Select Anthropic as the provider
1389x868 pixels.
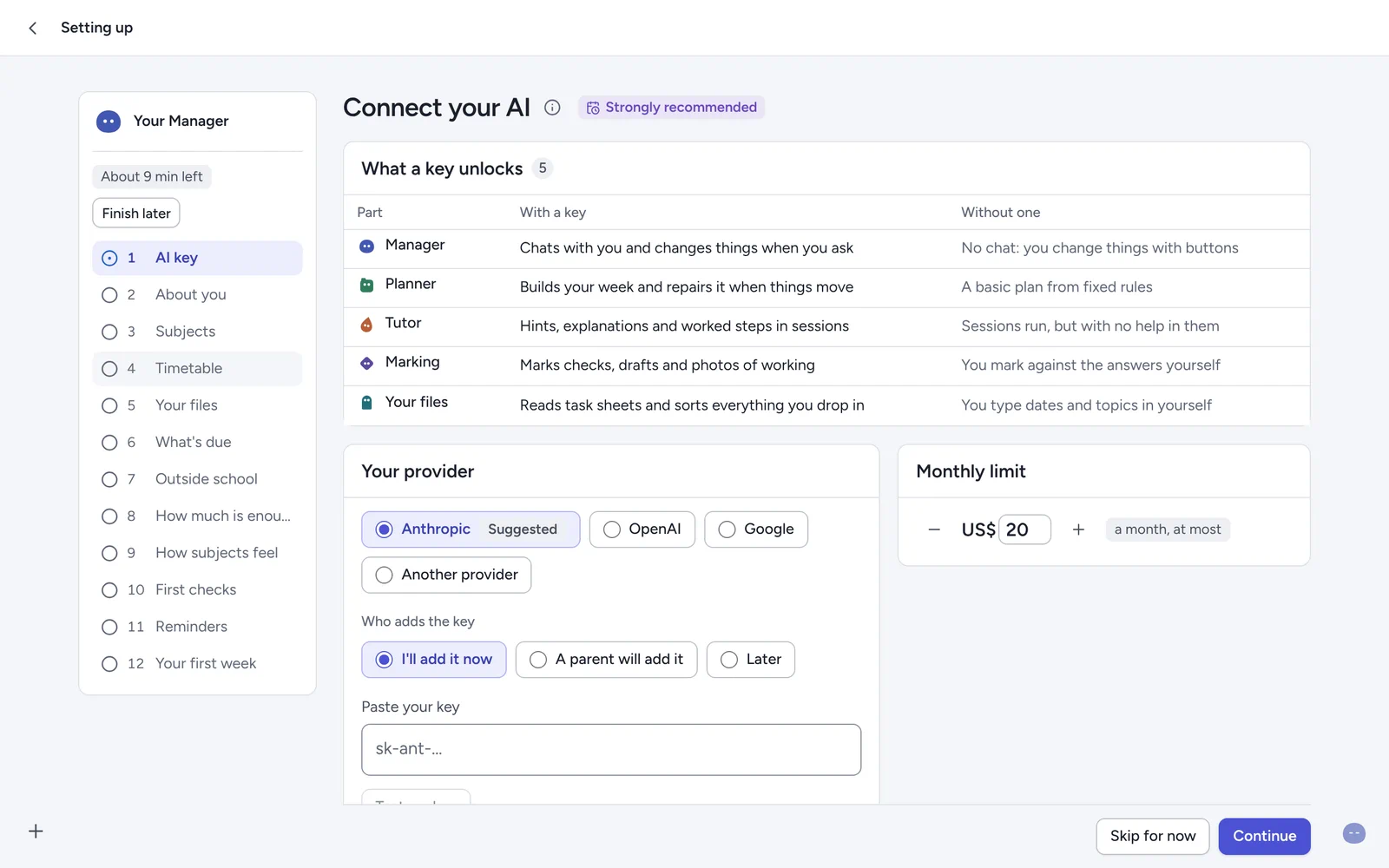pyautogui.click(x=471, y=529)
